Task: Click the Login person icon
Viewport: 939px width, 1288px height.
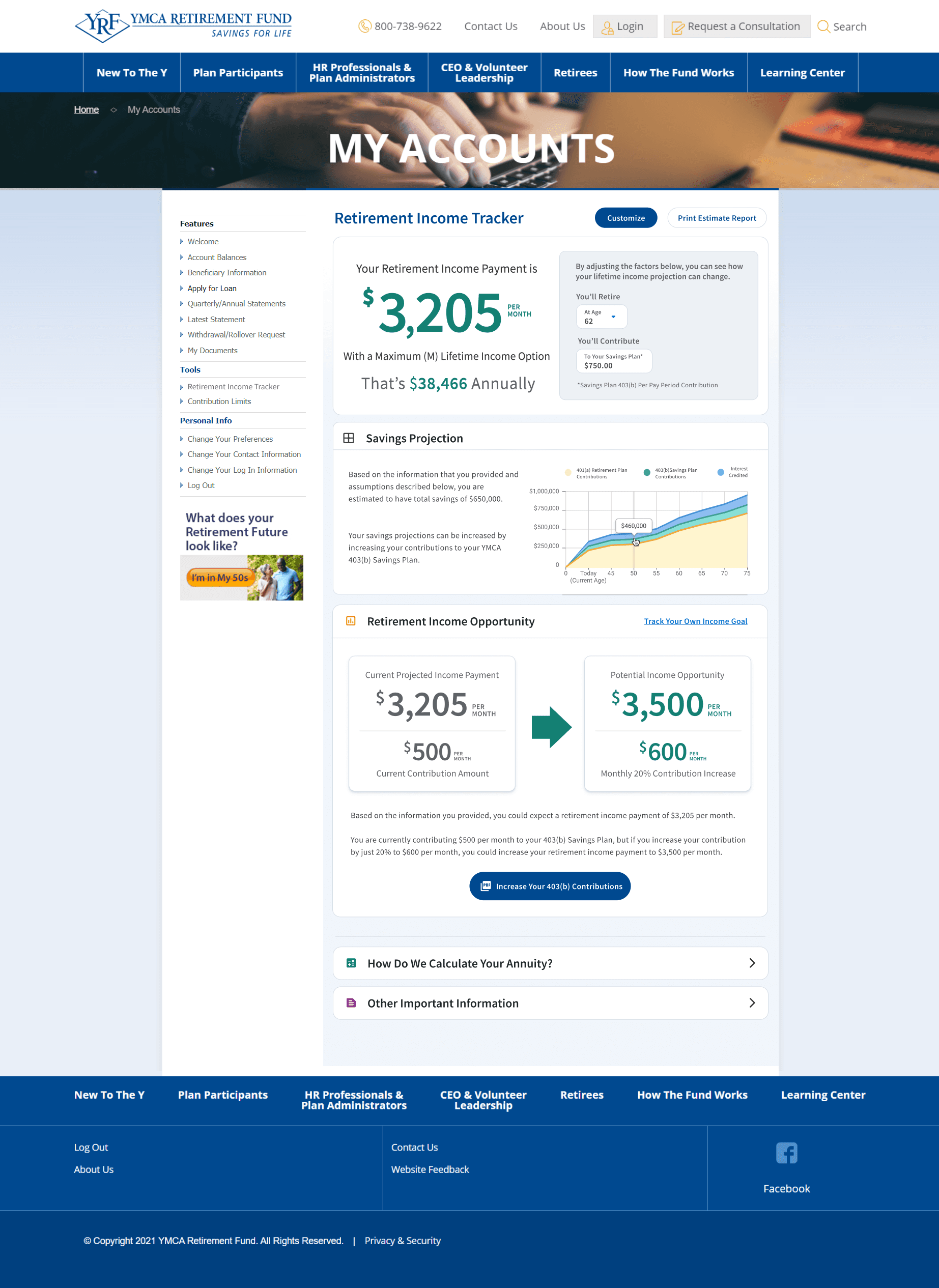Action: pyautogui.click(x=608, y=27)
